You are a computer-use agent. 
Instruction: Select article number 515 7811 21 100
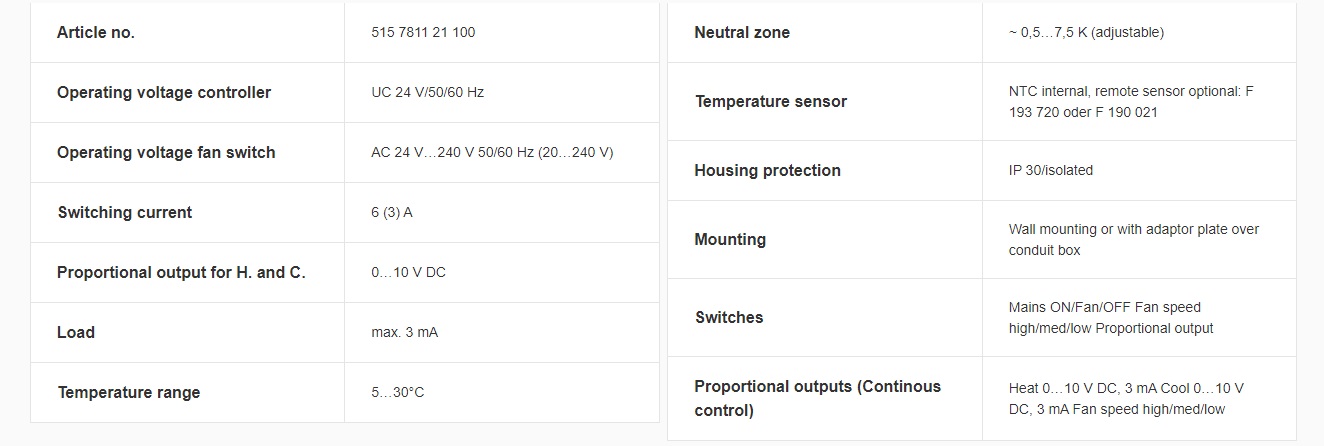[423, 32]
